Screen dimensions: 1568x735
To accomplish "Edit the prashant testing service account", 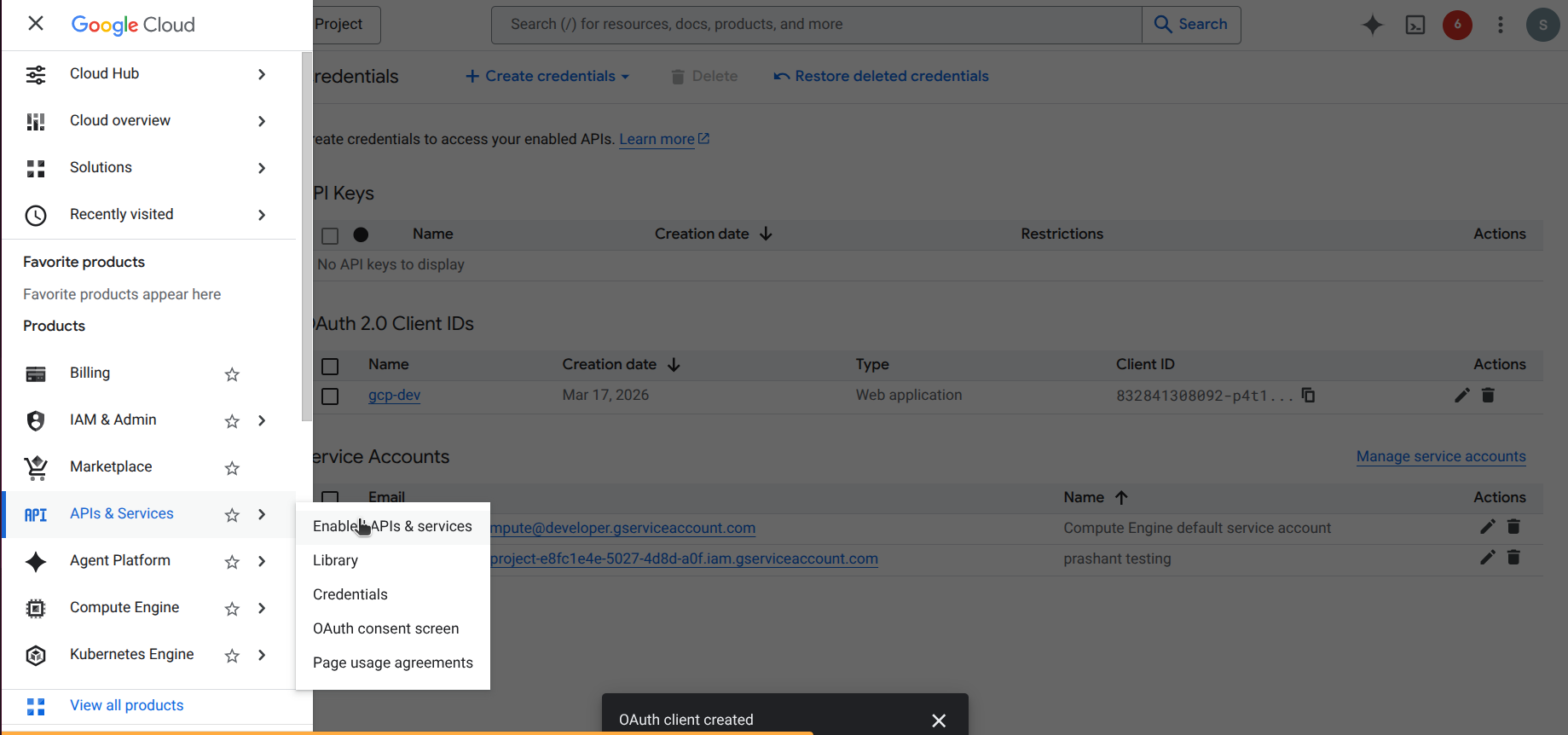I will point(1488,558).
